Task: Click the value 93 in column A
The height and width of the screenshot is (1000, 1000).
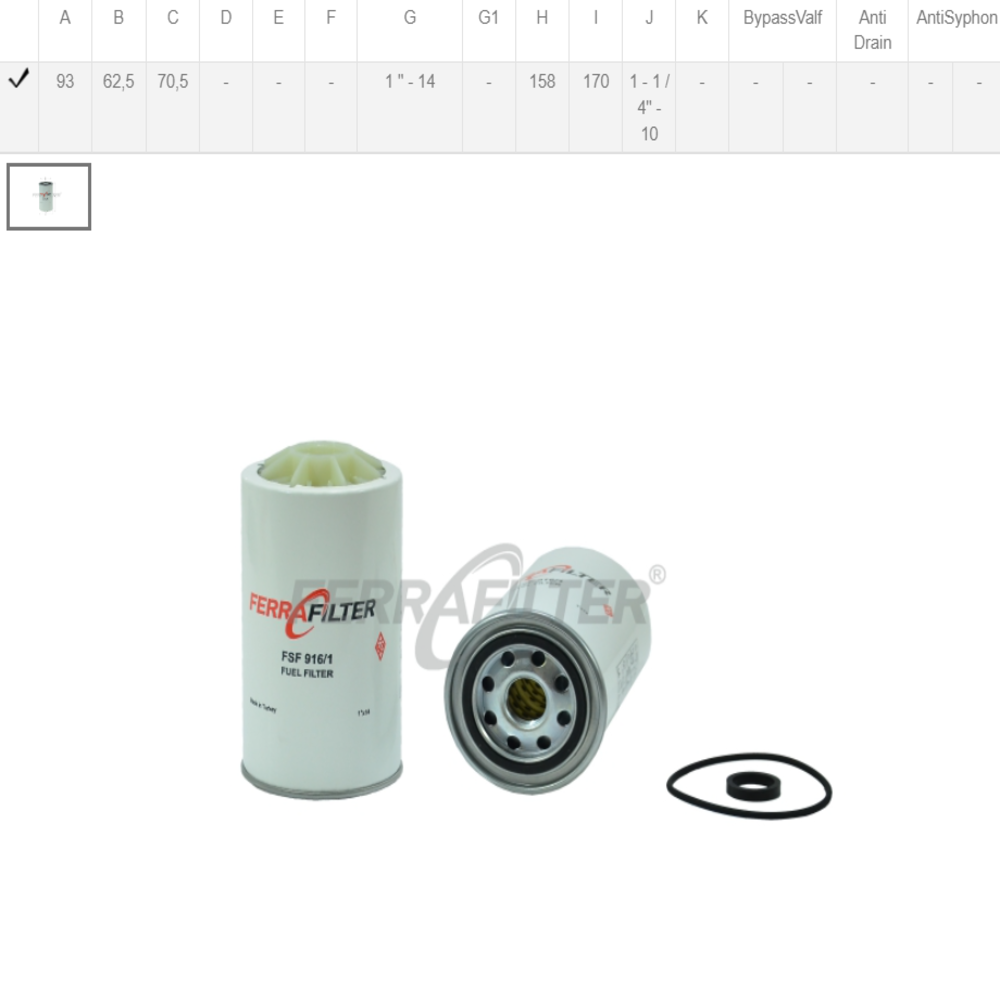Action: [x=65, y=82]
